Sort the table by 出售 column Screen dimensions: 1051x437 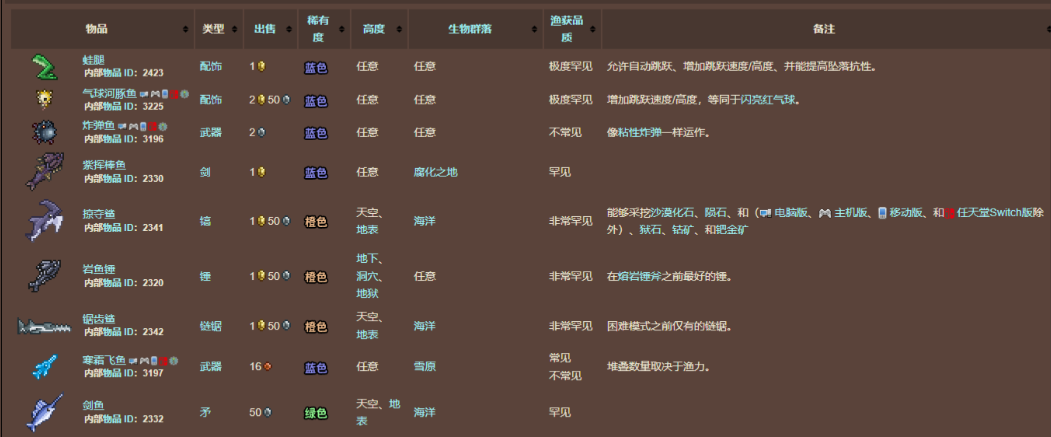pos(289,29)
